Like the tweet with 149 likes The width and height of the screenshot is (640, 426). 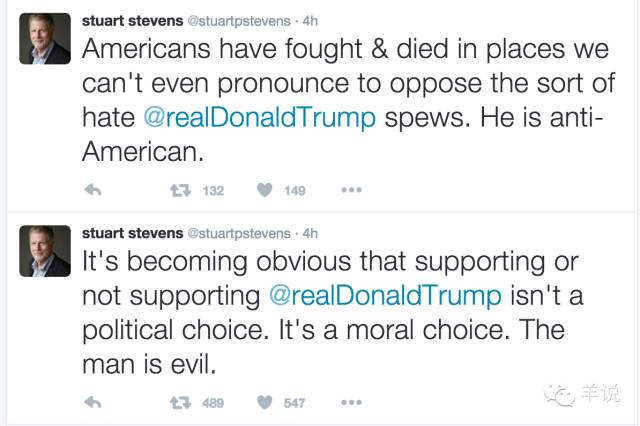coord(265,190)
